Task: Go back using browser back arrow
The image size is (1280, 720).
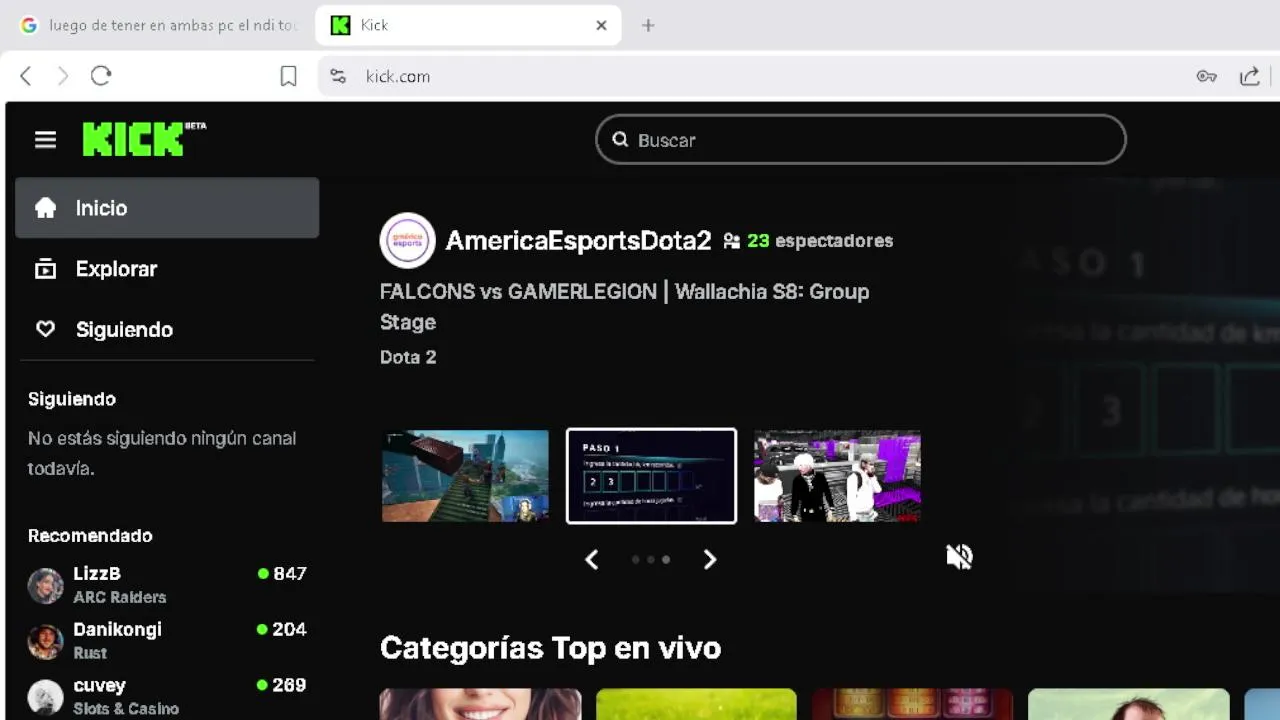Action: pos(26,76)
